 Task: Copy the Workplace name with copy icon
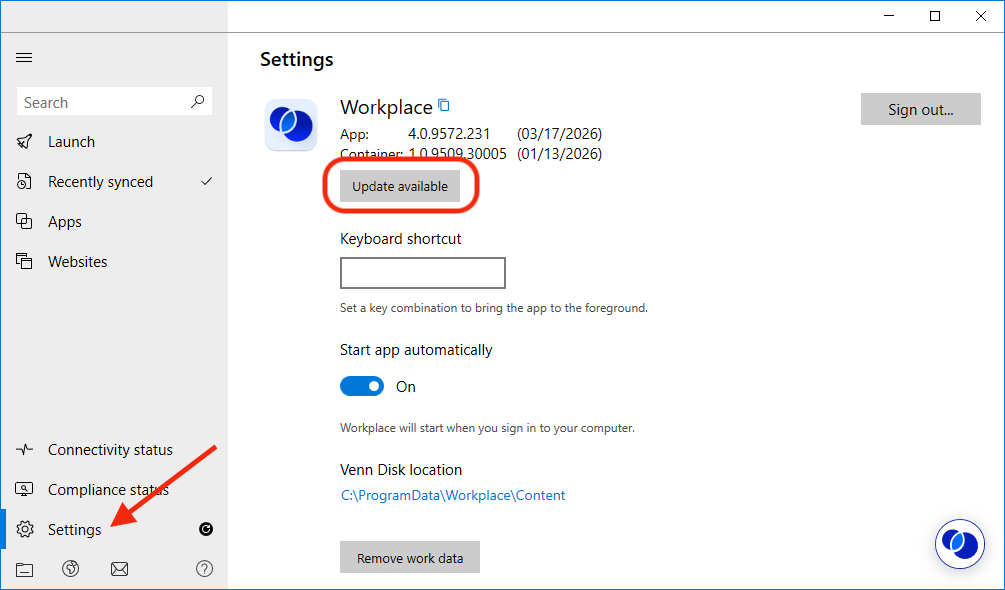(443, 105)
